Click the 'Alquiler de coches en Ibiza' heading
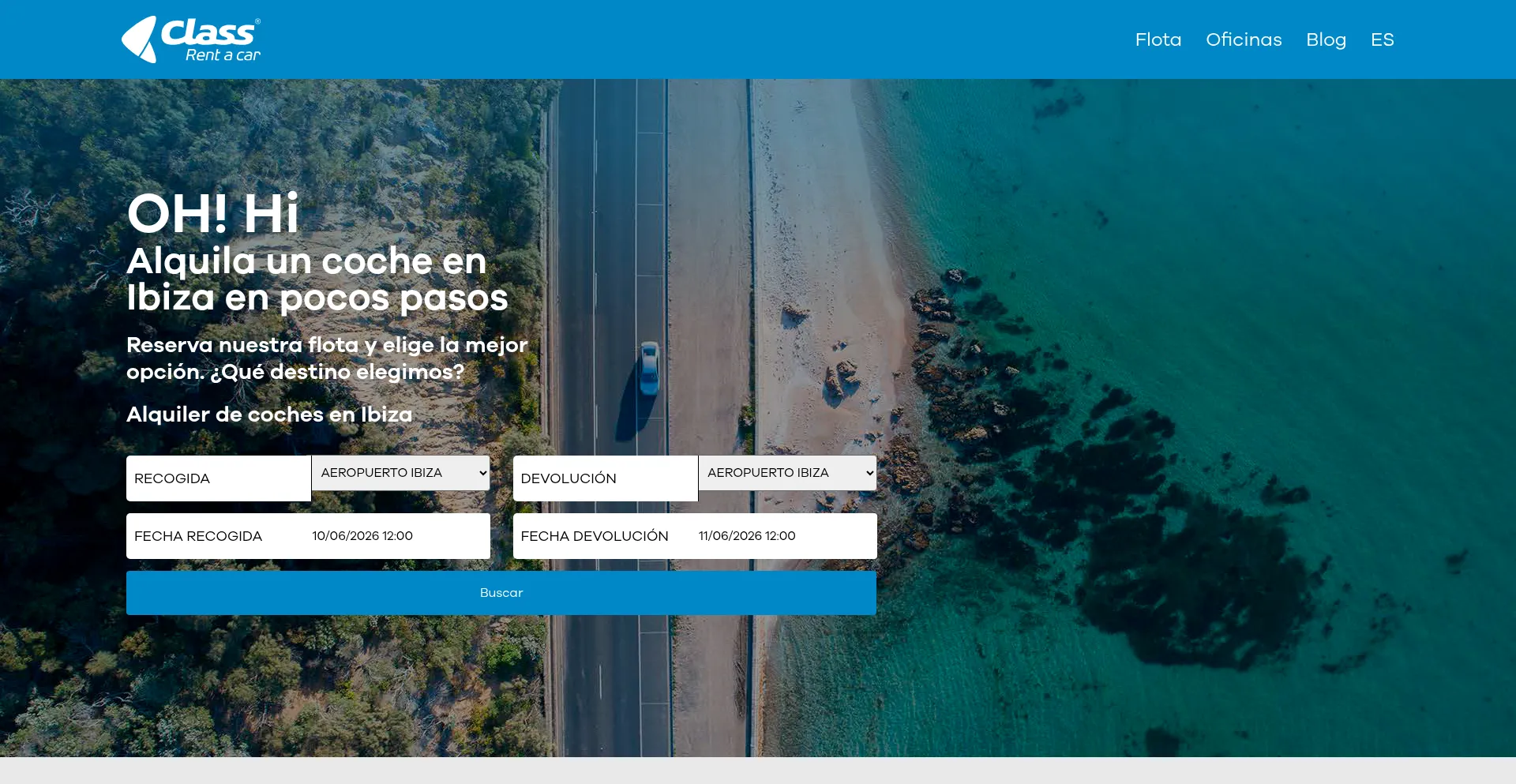The image size is (1516, 784). [x=269, y=415]
